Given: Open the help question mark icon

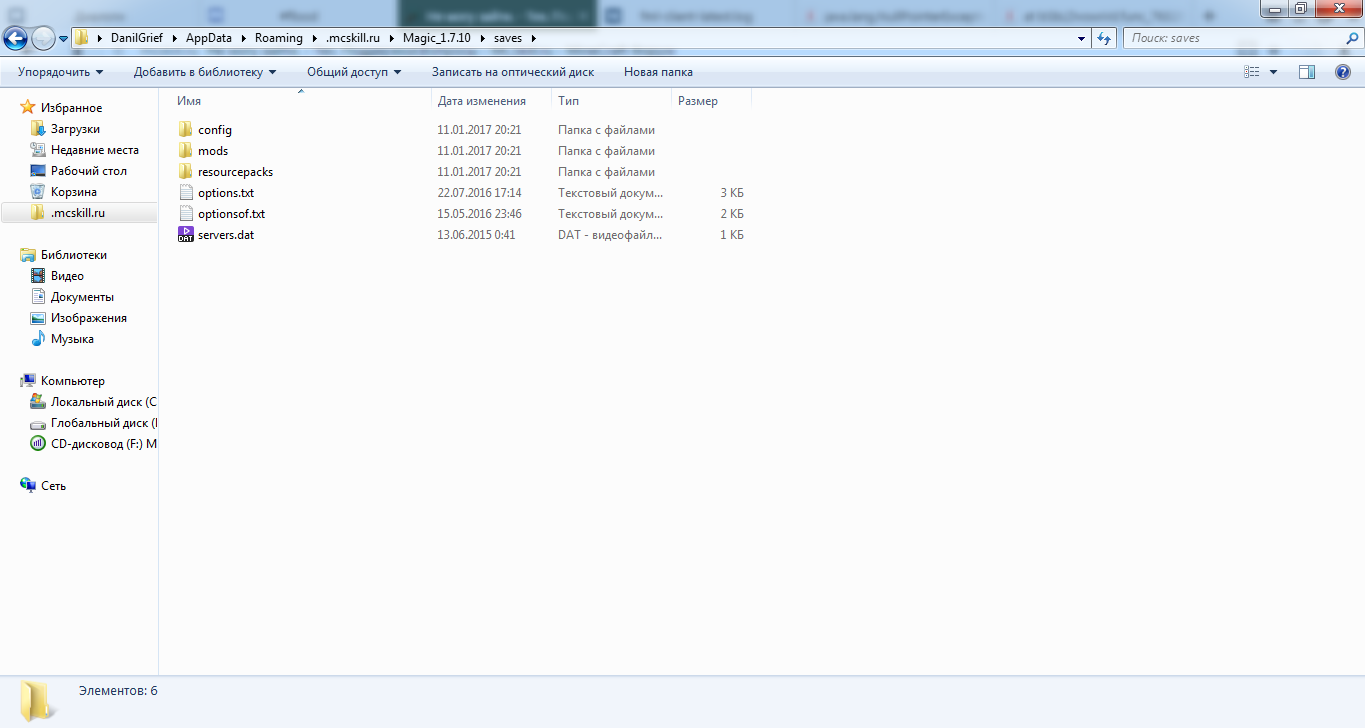Looking at the screenshot, I should pyautogui.click(x=1343, y=72).
